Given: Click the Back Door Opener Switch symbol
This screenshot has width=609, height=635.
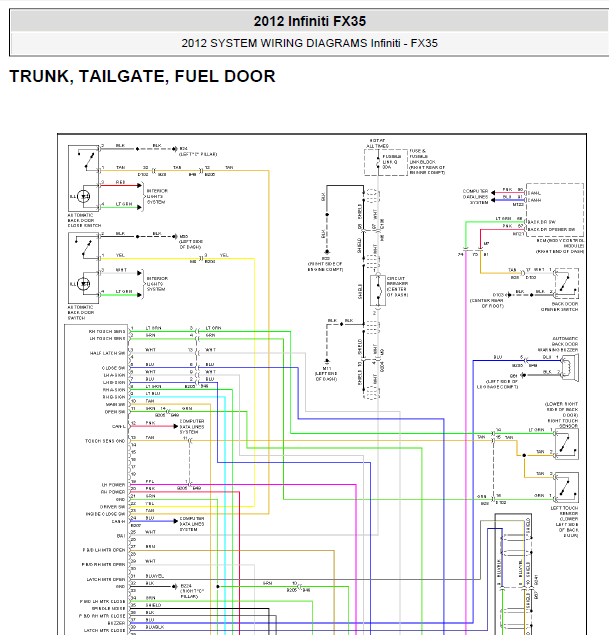Looking at the screenshot, I should pyautogui.click(x=566, y=284).
